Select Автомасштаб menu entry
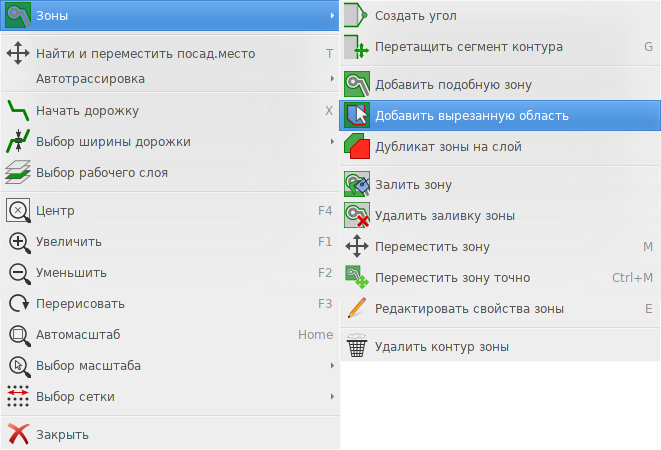Image resolution: width=661 pixels, height=450 pixels. [170, 335]
